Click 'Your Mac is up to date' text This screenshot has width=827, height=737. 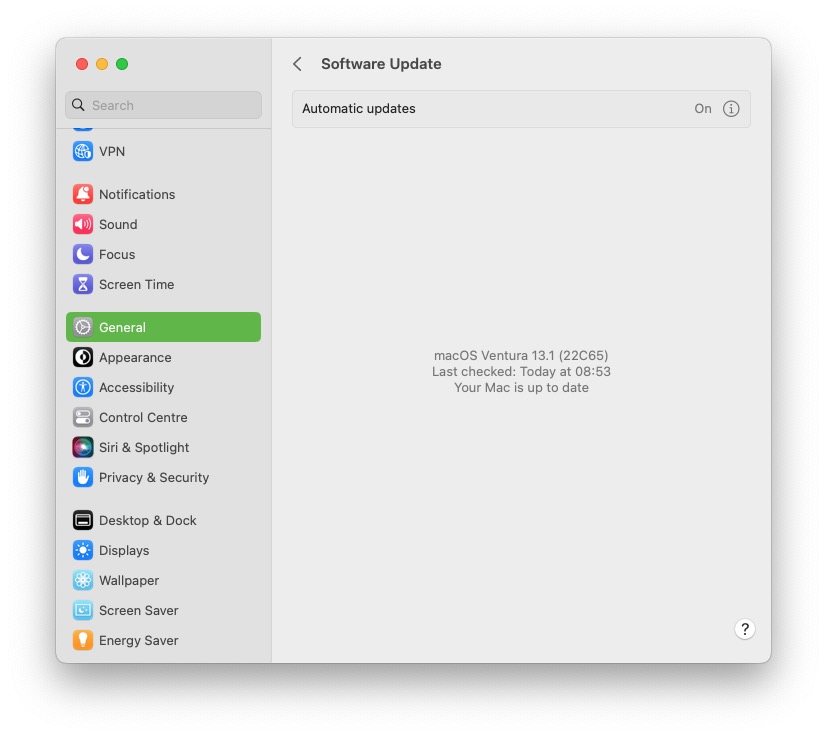click(x=521, y=388)
